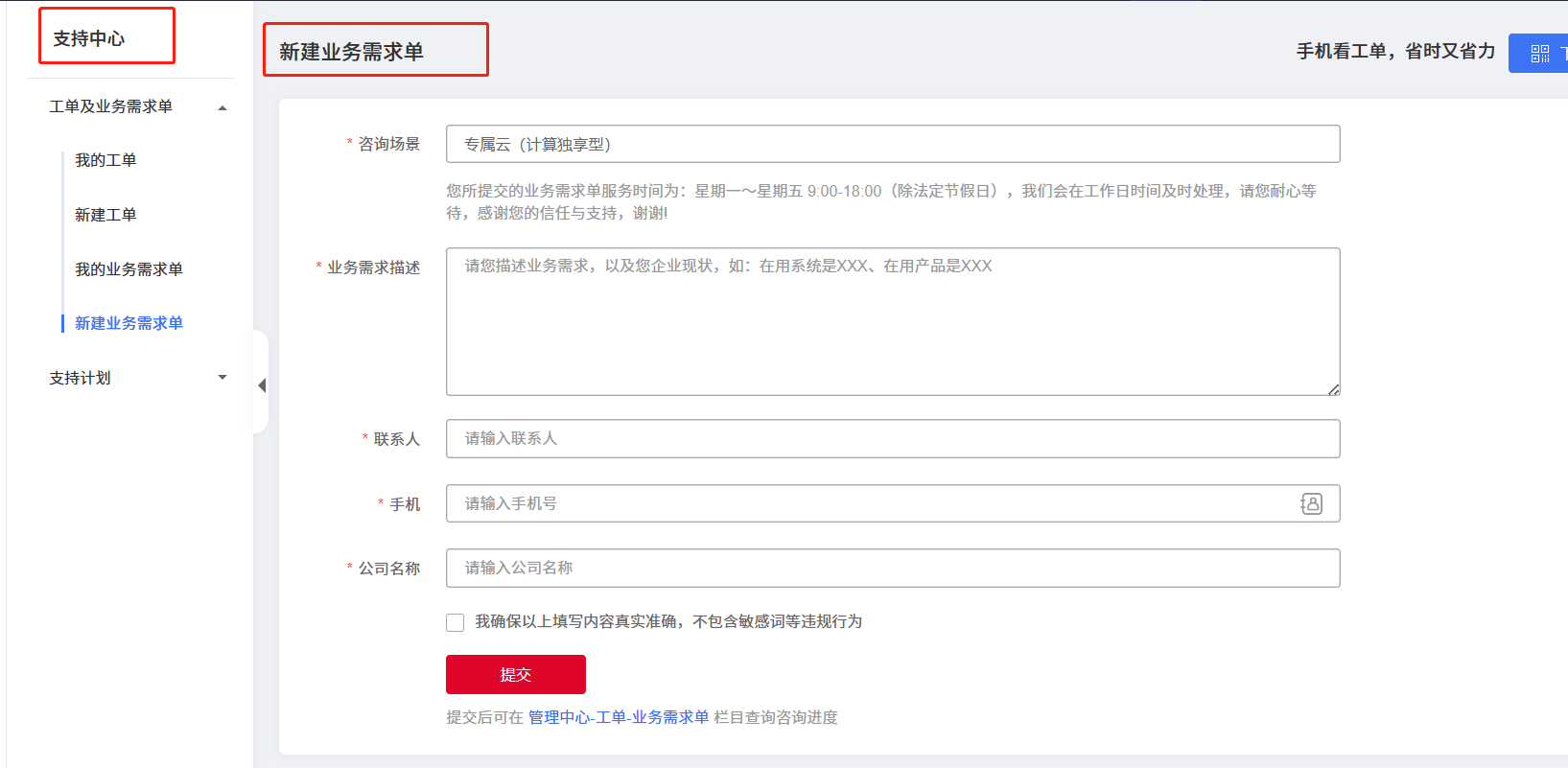Focus the 联系人 input field
This screenshot has height=768, width=1568.
(892, 438)
